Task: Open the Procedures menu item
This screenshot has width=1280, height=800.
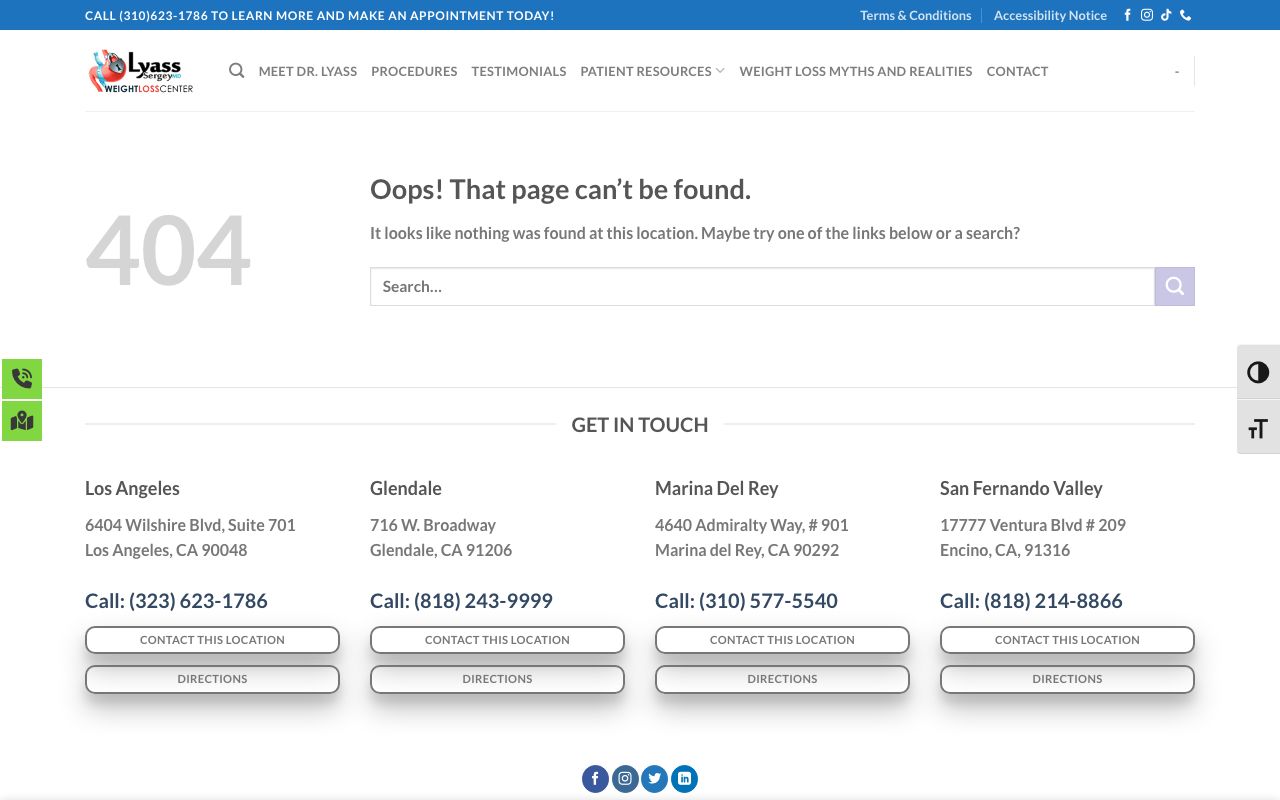Action: click(414, 71)
